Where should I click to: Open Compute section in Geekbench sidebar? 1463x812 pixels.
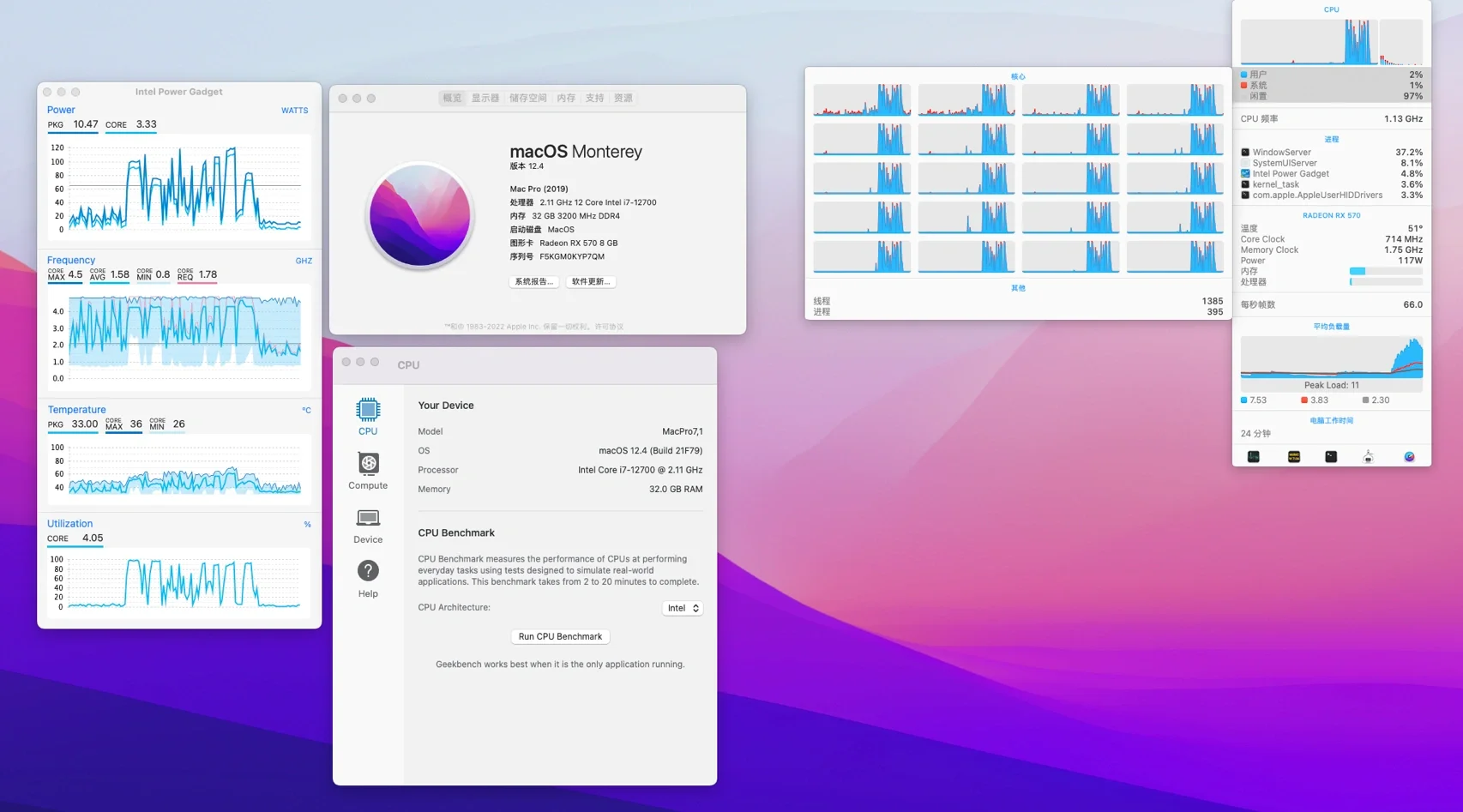(368, 472)
